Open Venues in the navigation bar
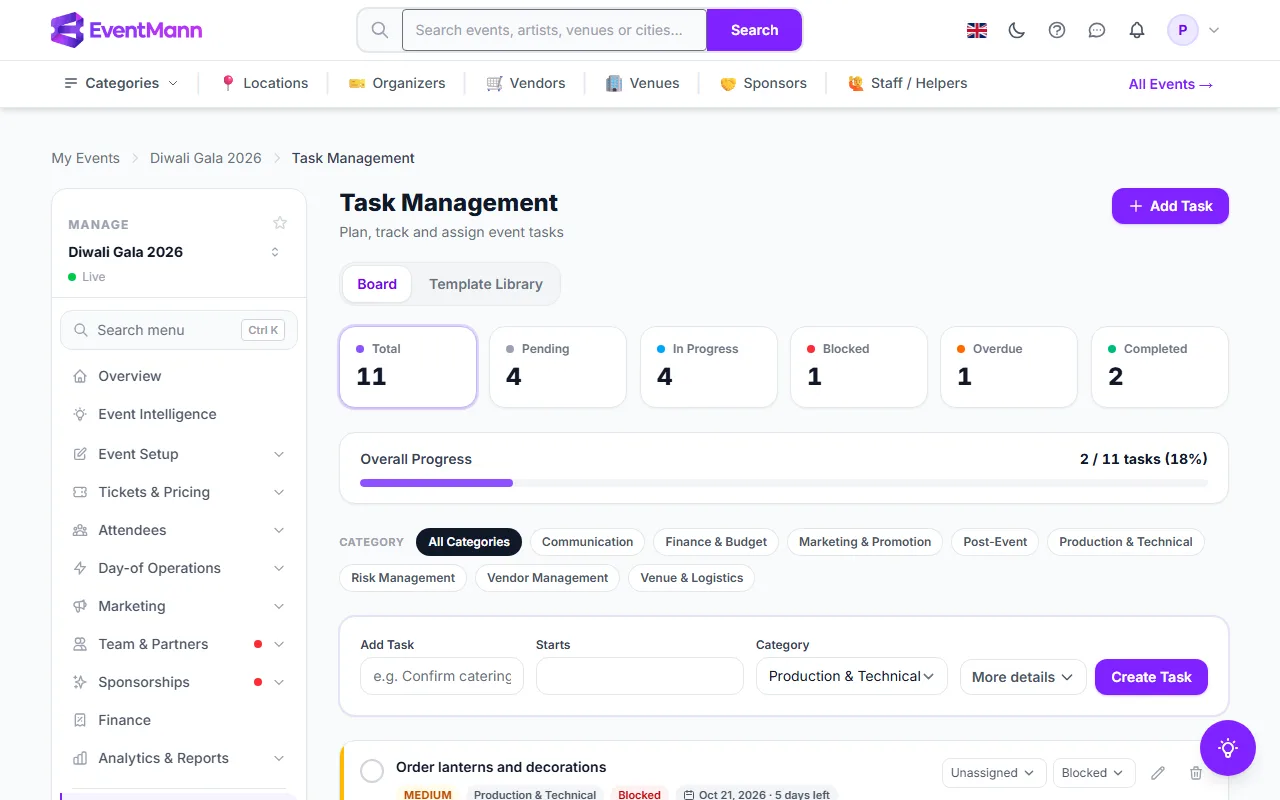This screenshot has width=1280, height=800. click(x=642, y=83)
